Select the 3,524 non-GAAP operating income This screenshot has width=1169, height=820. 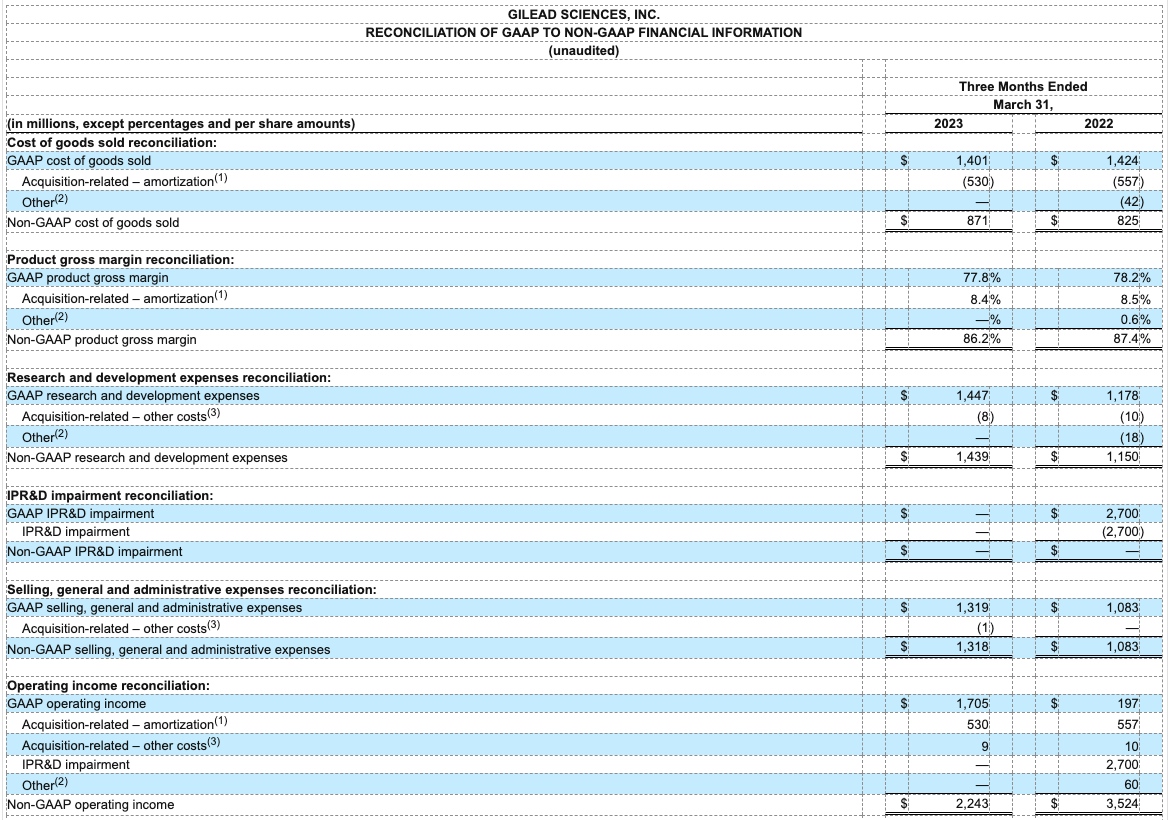click(x=1123, y=804)
